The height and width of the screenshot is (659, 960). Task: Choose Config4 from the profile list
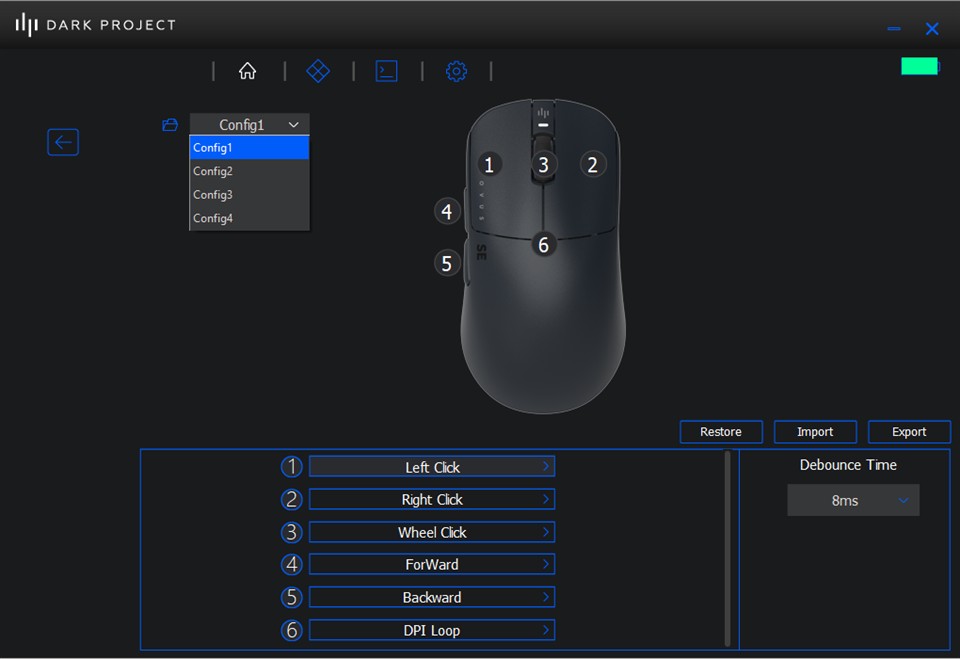coord(249,218)
